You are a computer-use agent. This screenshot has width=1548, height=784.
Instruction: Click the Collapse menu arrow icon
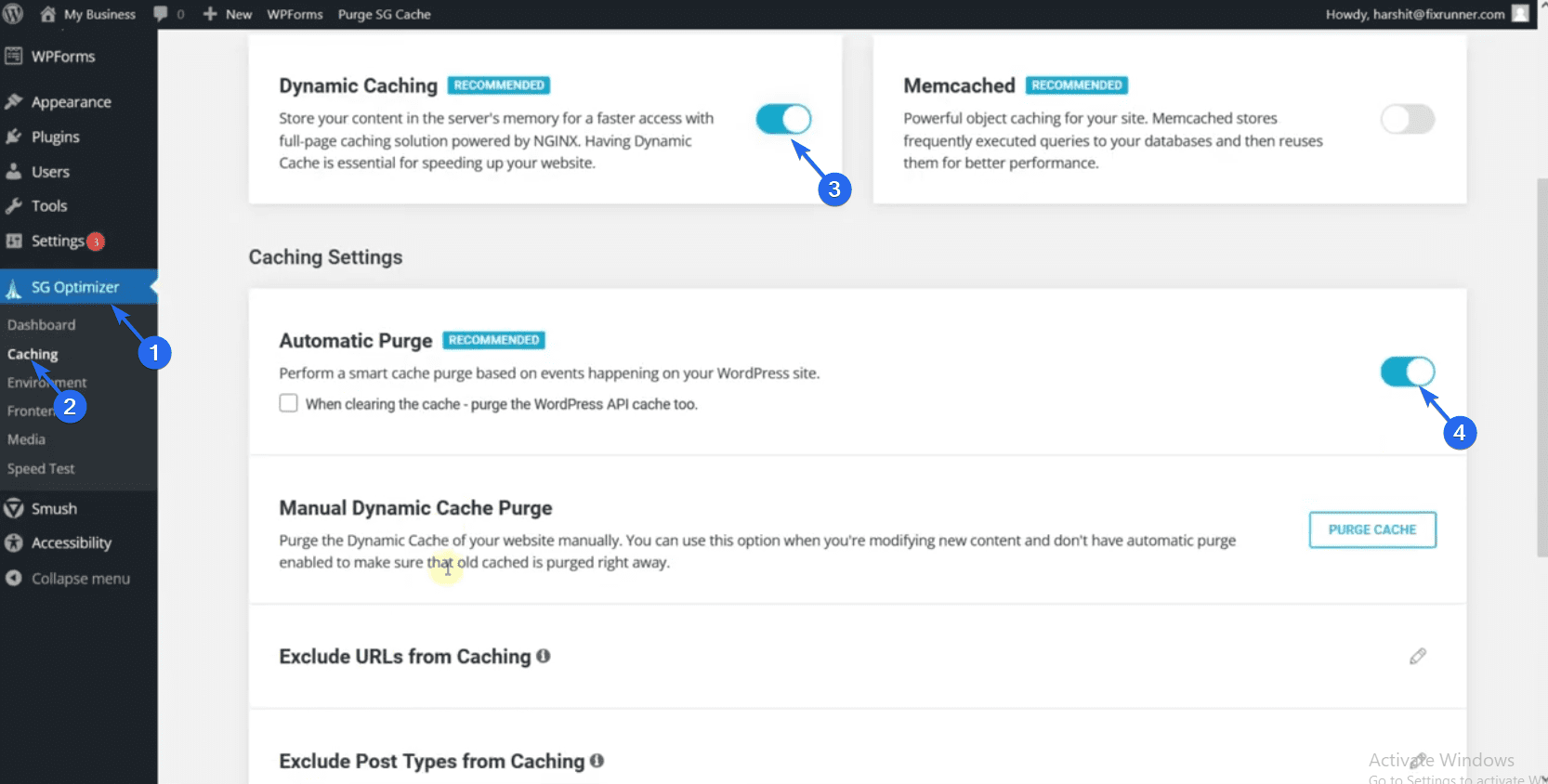[x=14, y=578]
